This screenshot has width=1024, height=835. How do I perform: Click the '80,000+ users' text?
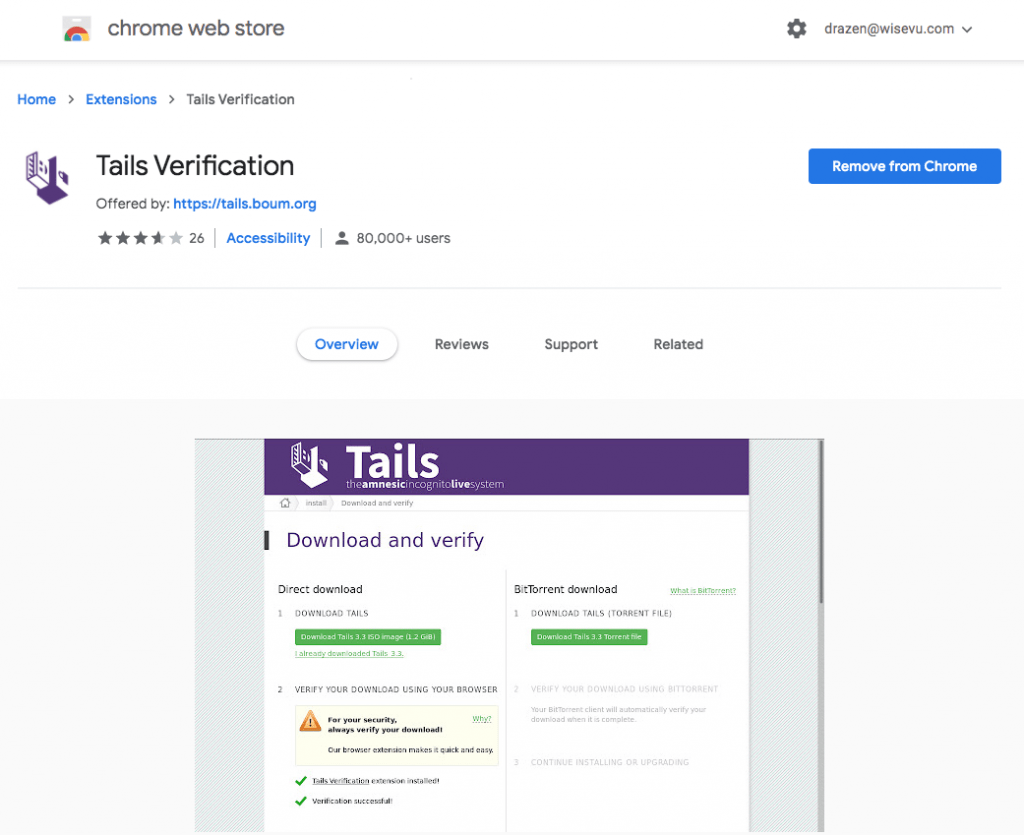point(404,238)
